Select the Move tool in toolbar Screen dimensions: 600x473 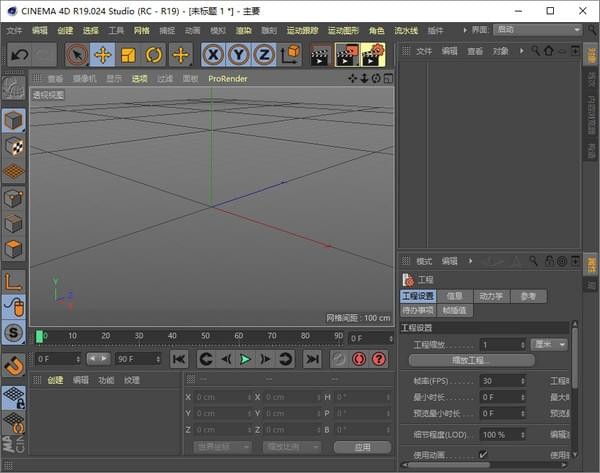[102, 54]
